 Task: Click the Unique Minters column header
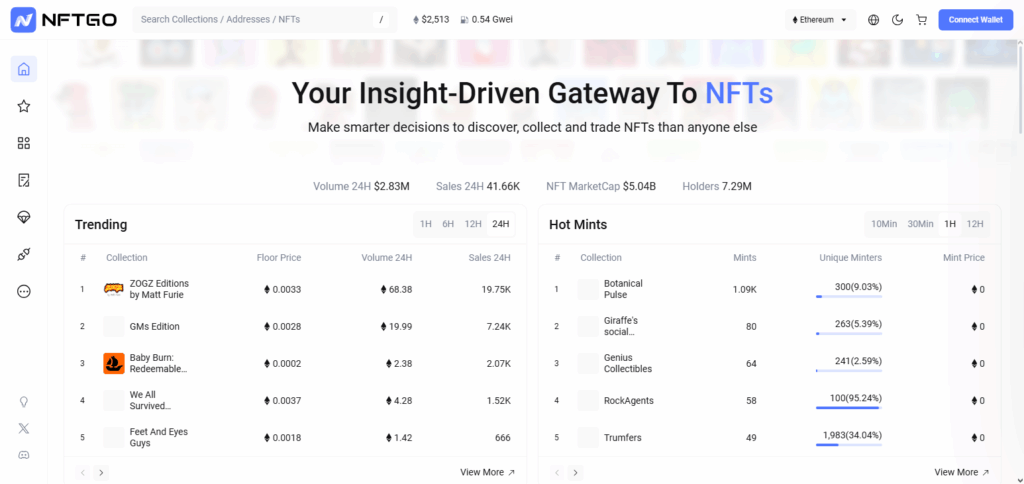coord(850,258)
